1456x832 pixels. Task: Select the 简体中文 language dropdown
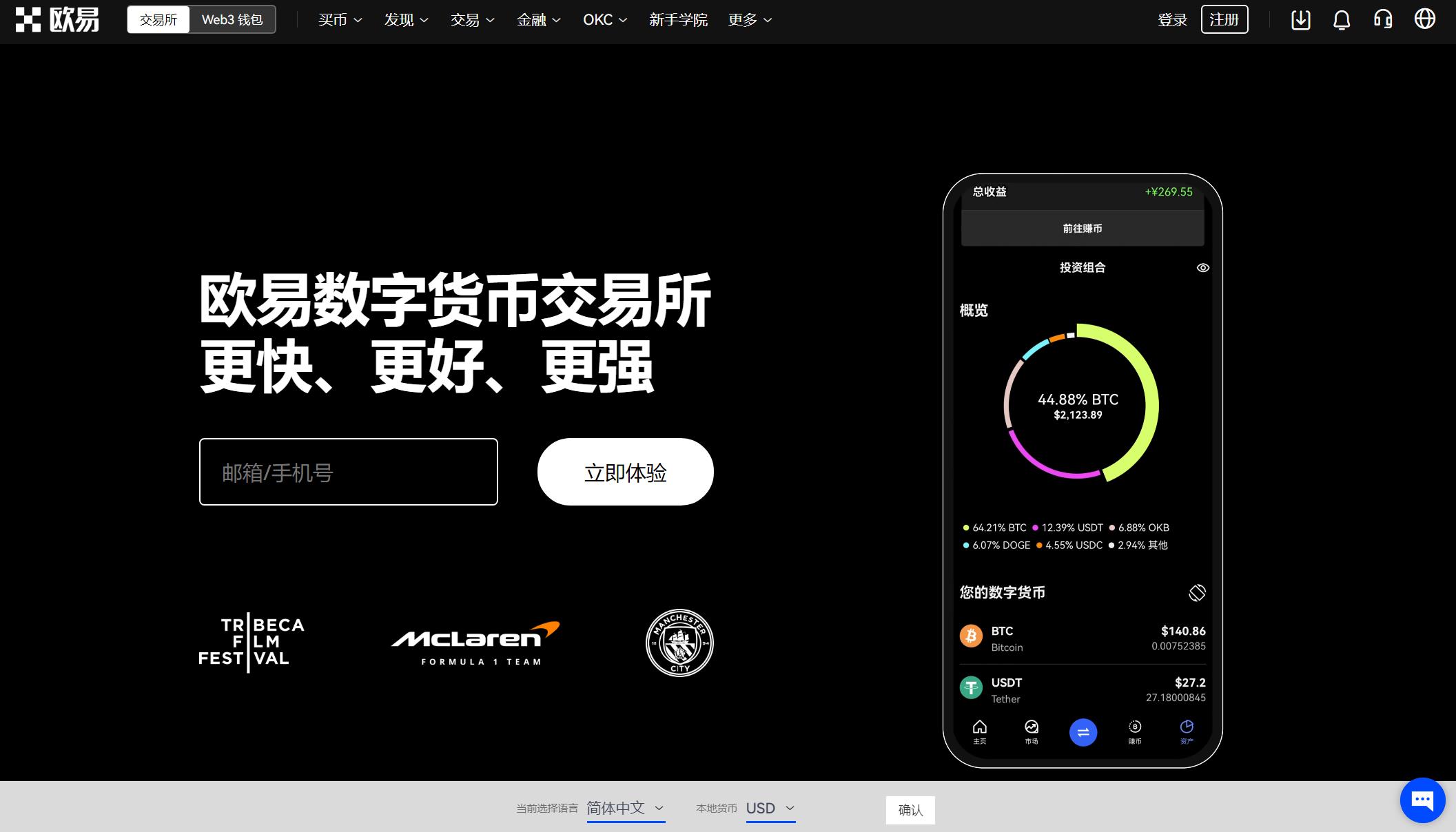tap(626, 809)
